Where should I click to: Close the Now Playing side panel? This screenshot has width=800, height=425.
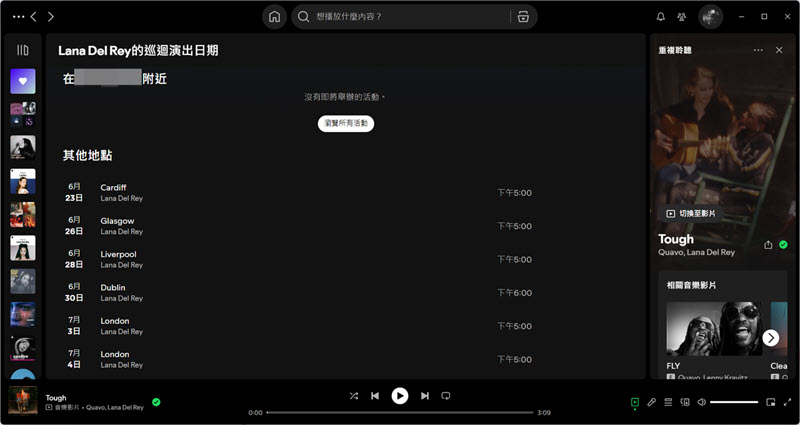(779, 50)
